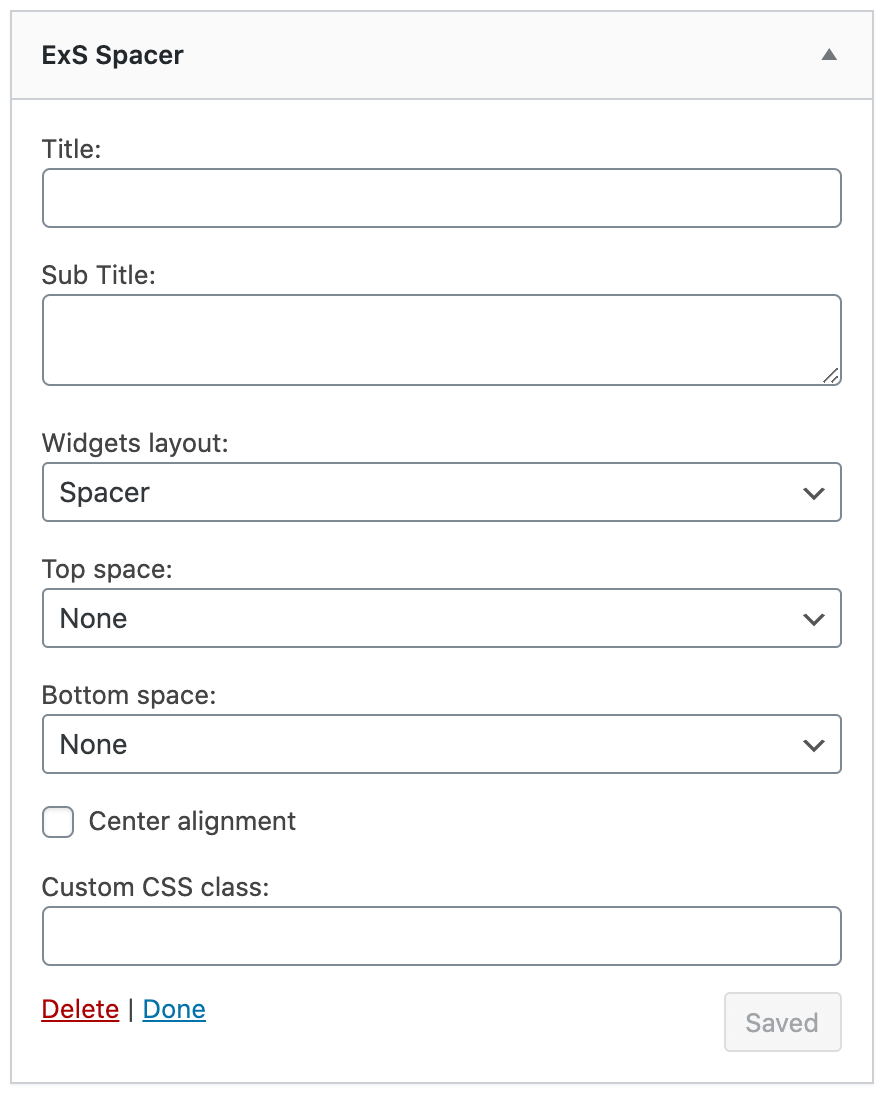Click the Done link

click(x=174, y=1010)
